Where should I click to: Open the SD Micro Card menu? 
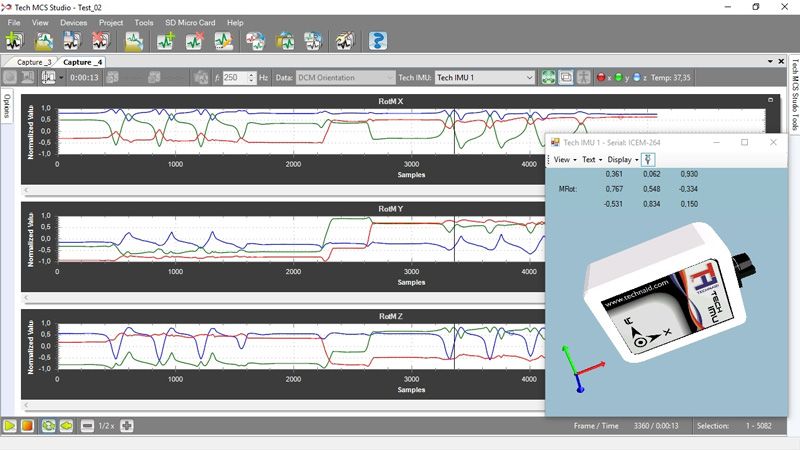pyautogui.click(x=190, y=22)
